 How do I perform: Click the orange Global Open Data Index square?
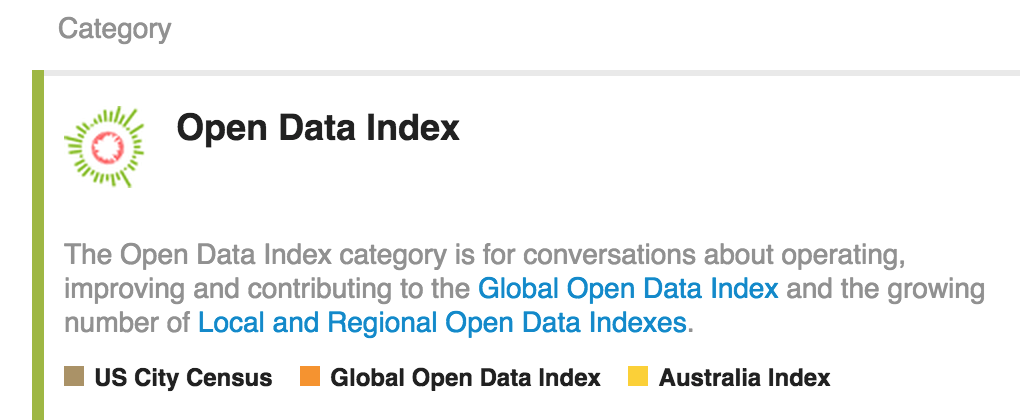point(309,378)
